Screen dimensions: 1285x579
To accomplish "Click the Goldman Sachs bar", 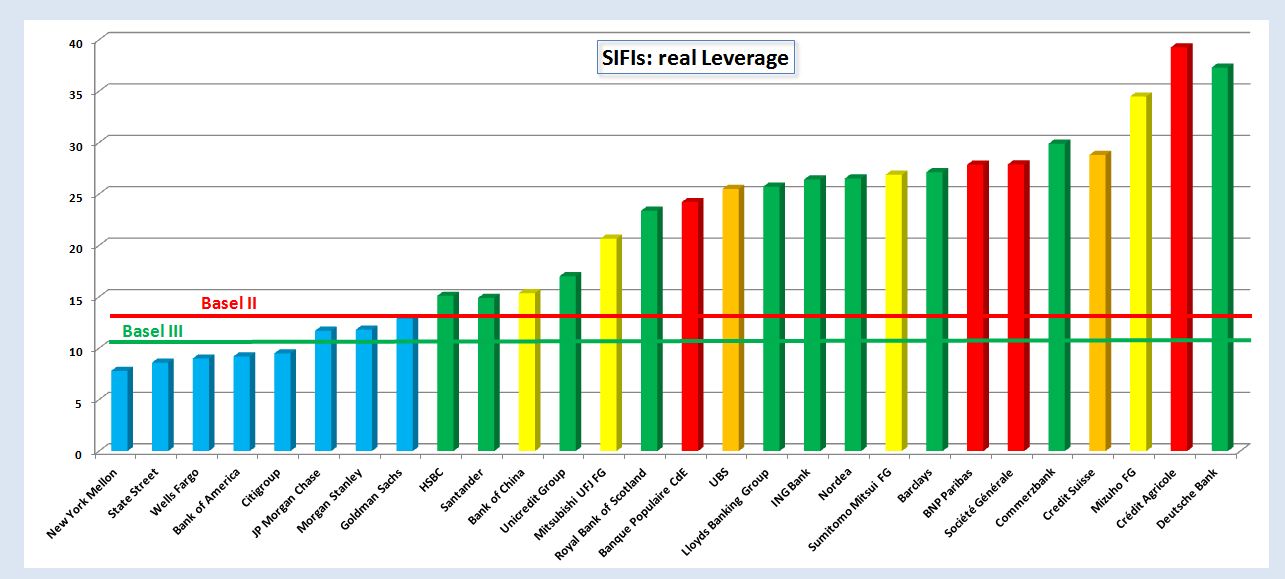I will pos(407,384).
